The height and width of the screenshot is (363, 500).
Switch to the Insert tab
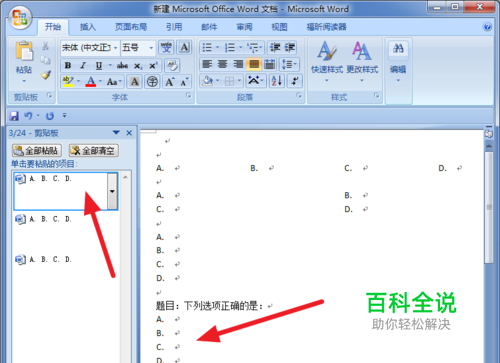88,27
